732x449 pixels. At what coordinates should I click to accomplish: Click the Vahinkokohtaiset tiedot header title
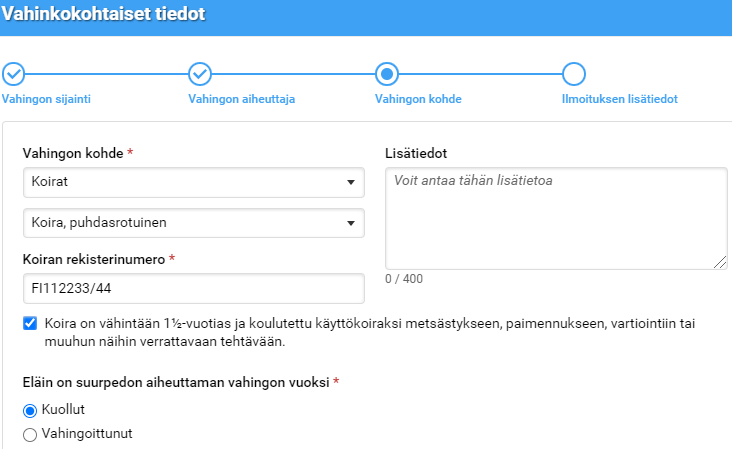(106, 15)
